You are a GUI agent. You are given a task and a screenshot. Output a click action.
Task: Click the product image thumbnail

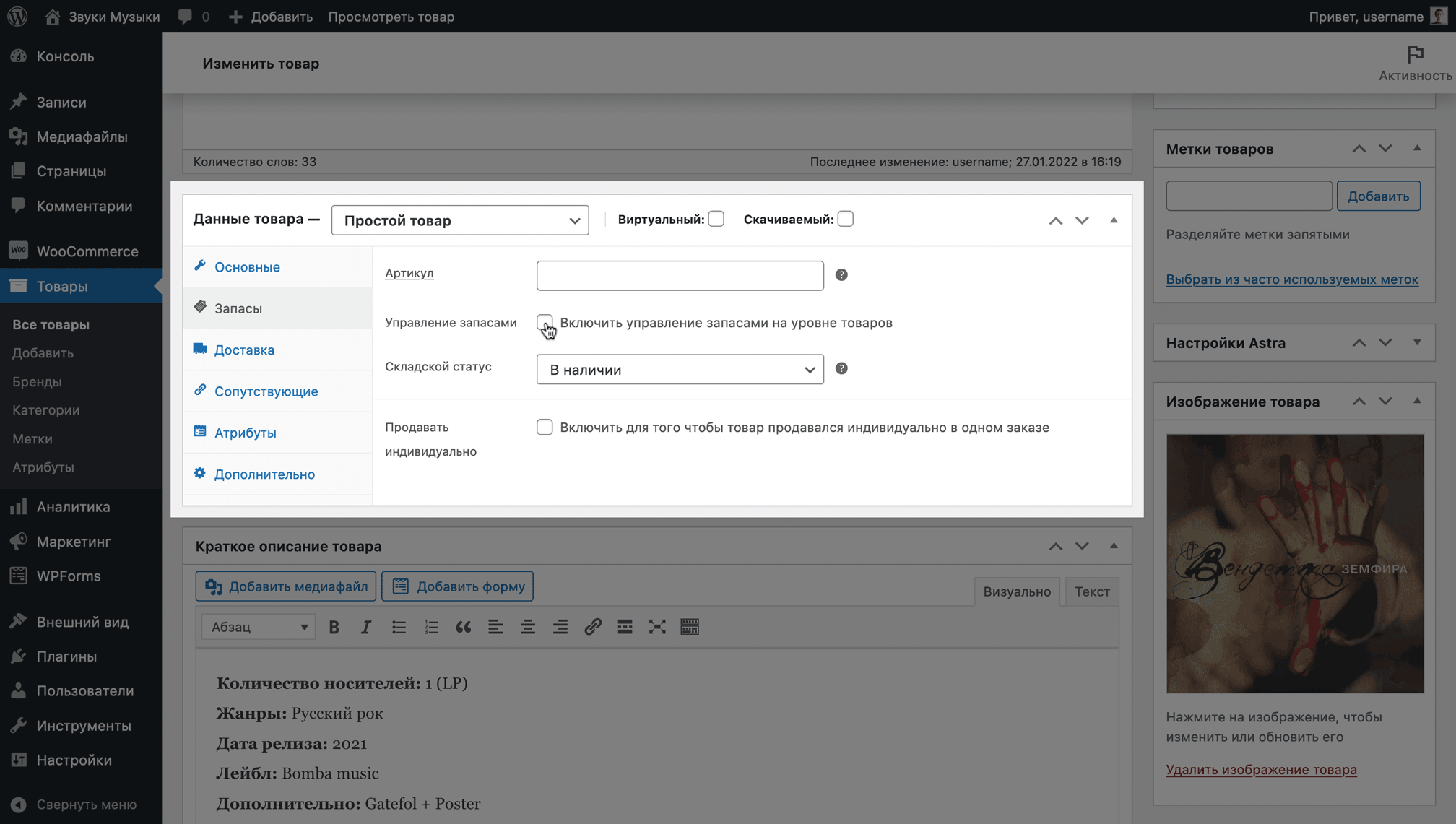[1294, 563]
